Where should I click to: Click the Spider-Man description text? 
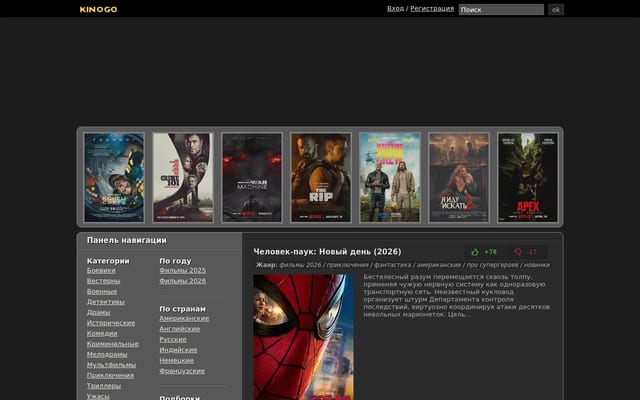click(456, 296)
